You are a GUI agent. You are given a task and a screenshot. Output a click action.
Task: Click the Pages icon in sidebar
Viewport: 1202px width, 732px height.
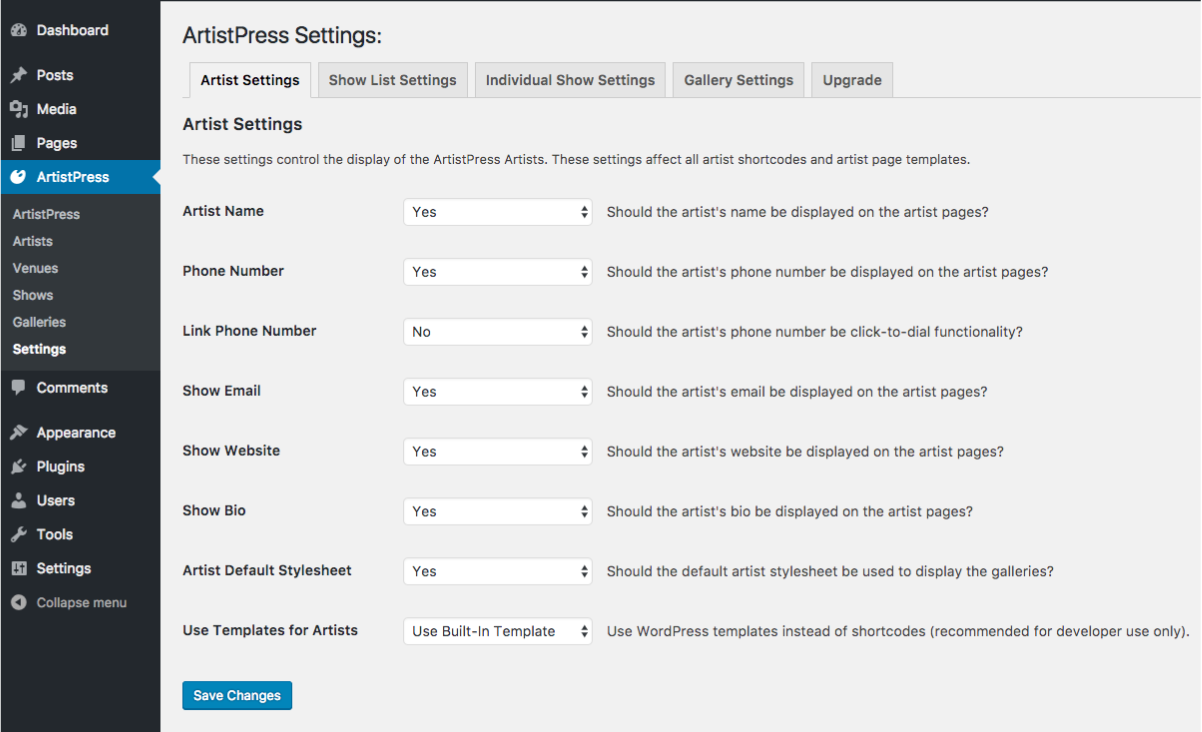[18, 143]
